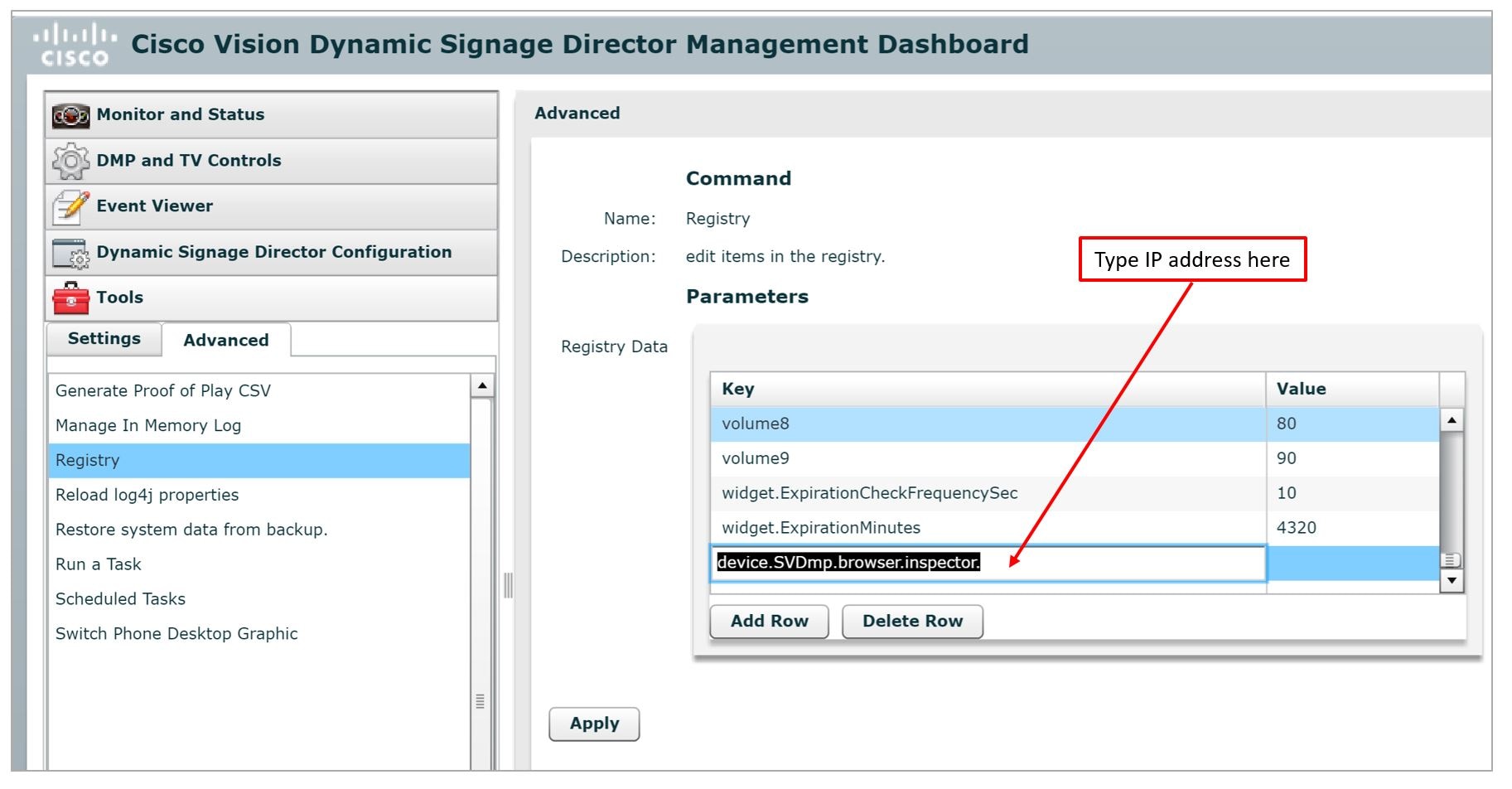Click the Dynamic Signage Director Configuration icon
This screenshot has height=789, width=1512.
click(70, 254)
